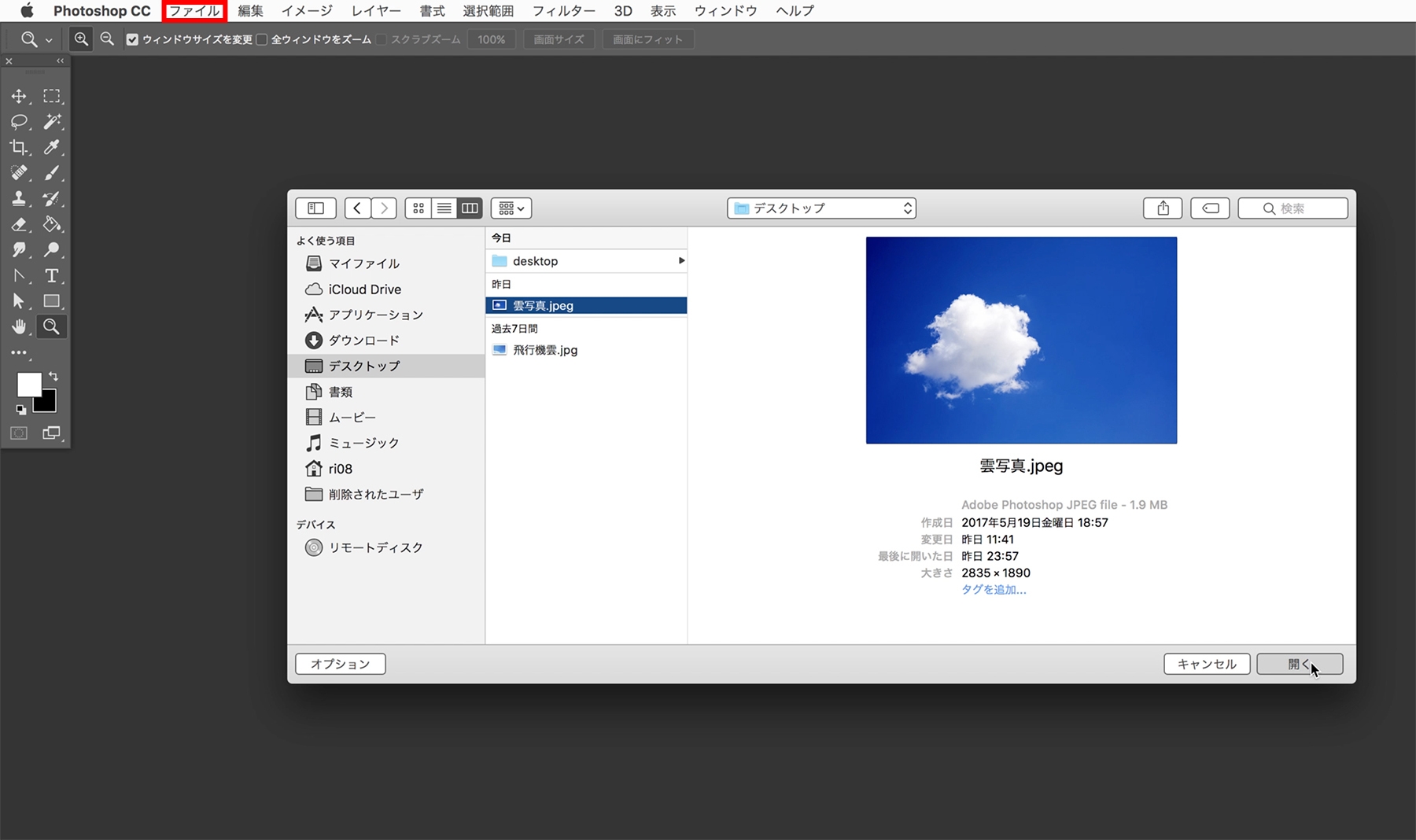Screen dimensions: 1416x840
Task: Open the 編集 menu
Action: coord(250,11)
